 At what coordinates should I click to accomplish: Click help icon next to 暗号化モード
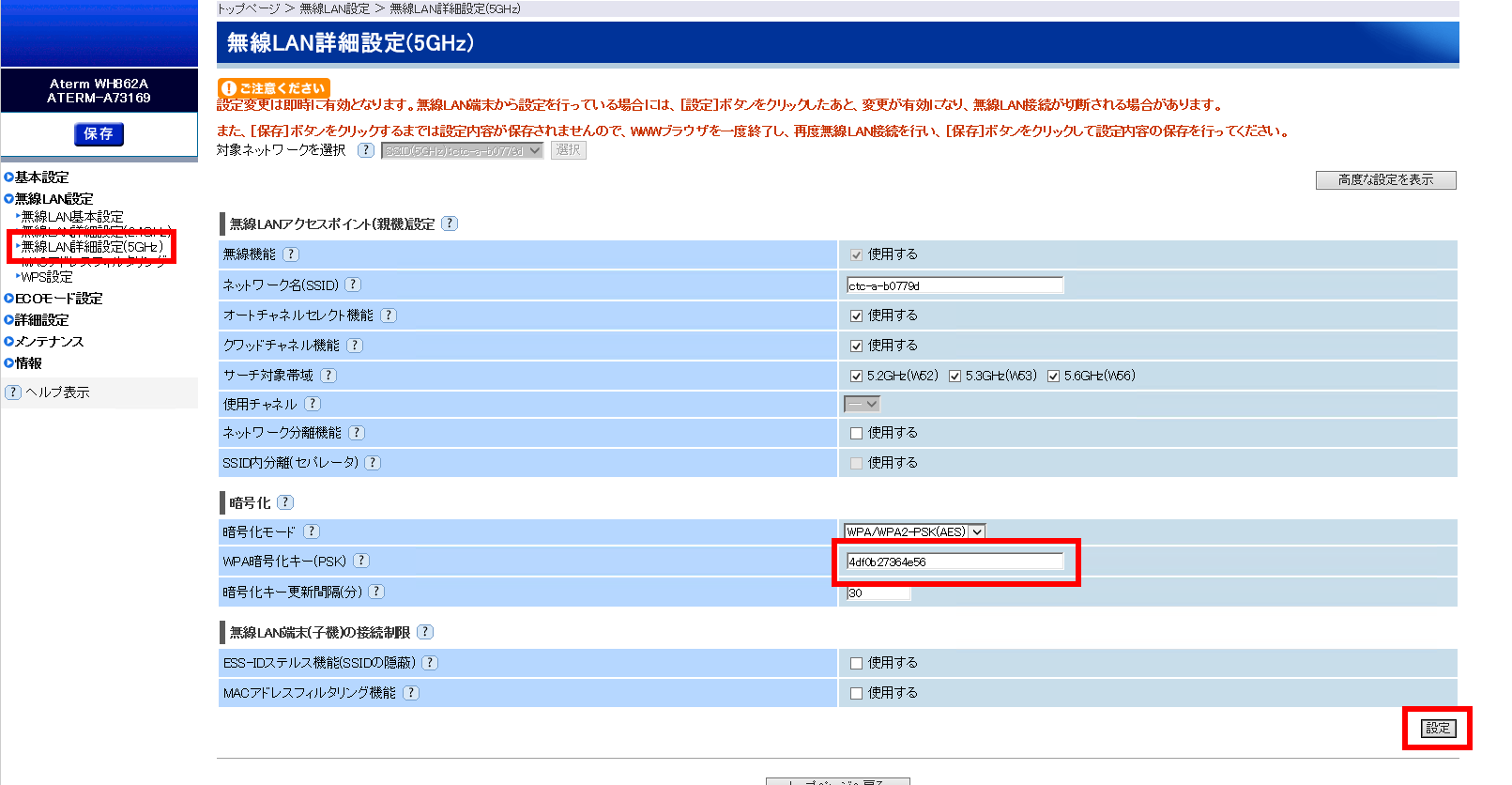[312, 531]
